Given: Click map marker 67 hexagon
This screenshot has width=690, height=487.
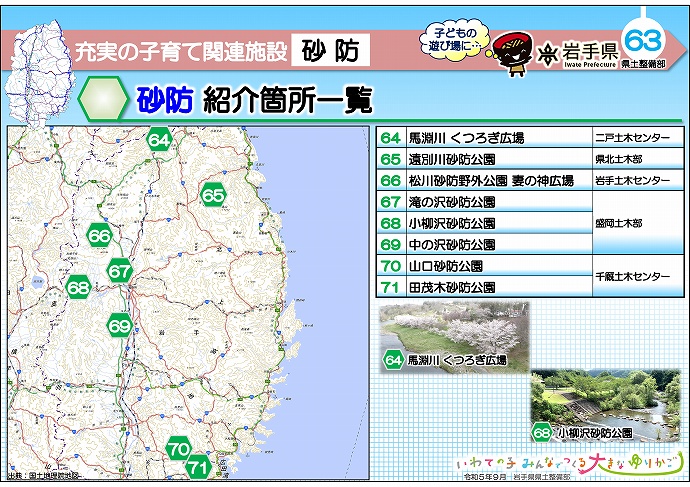Looking at the screenshot, I should tap(120, 271).
